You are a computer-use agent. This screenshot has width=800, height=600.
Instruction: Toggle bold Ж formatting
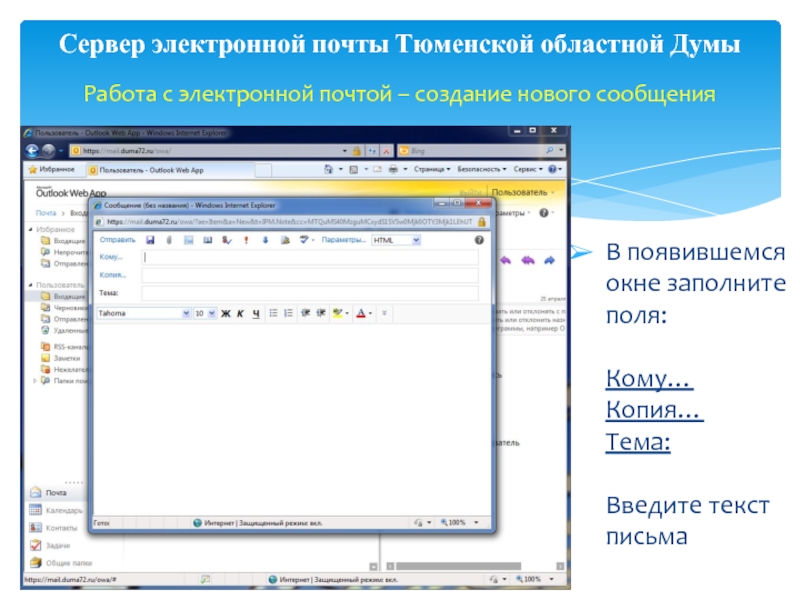(226, 314)
